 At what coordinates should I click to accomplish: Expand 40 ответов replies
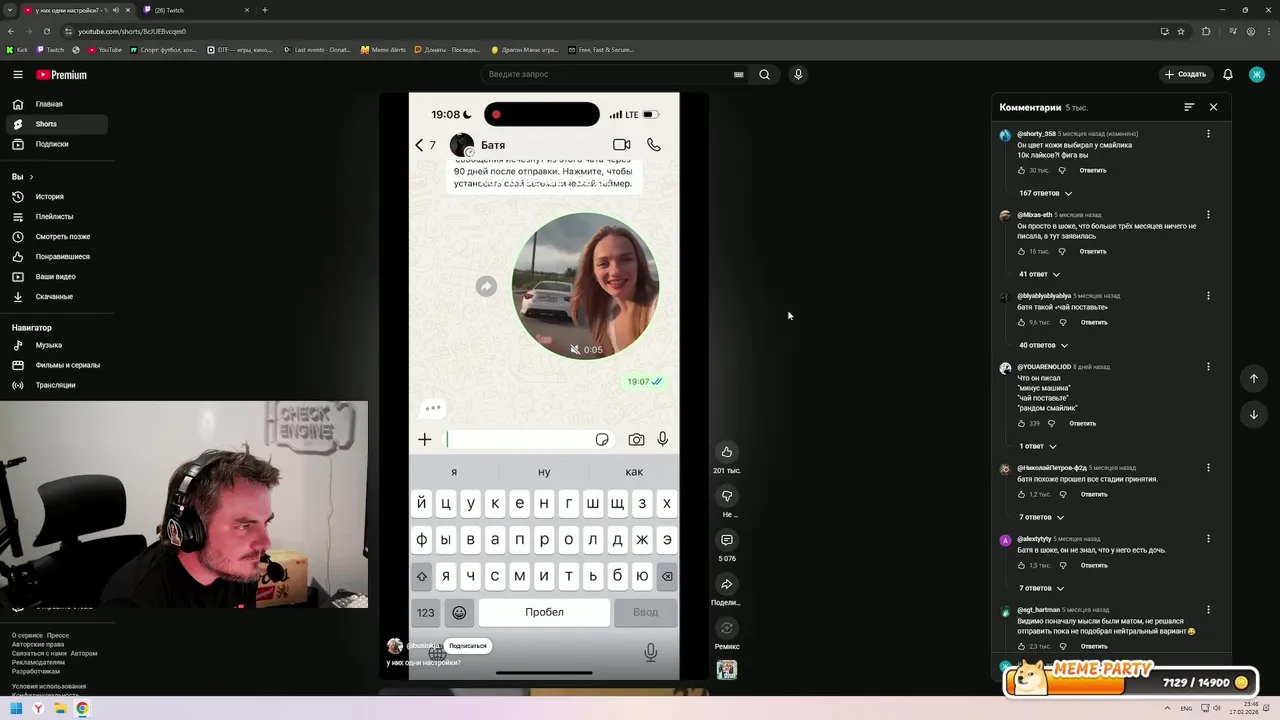pos(1043,345)
